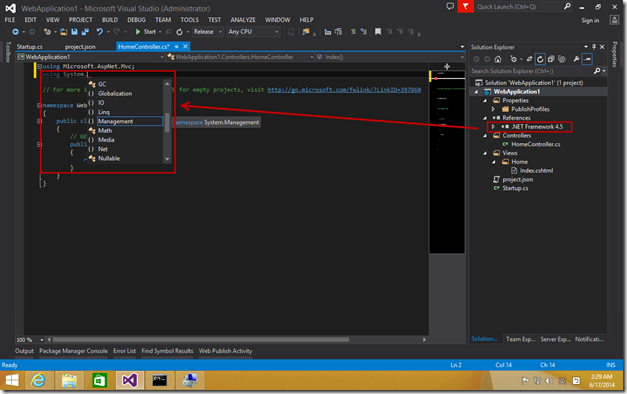Image resolution: width=627 pixels, height=394 pixels.
Task: Click the Properties wrench icon
Action: click(x=576, y=59)
